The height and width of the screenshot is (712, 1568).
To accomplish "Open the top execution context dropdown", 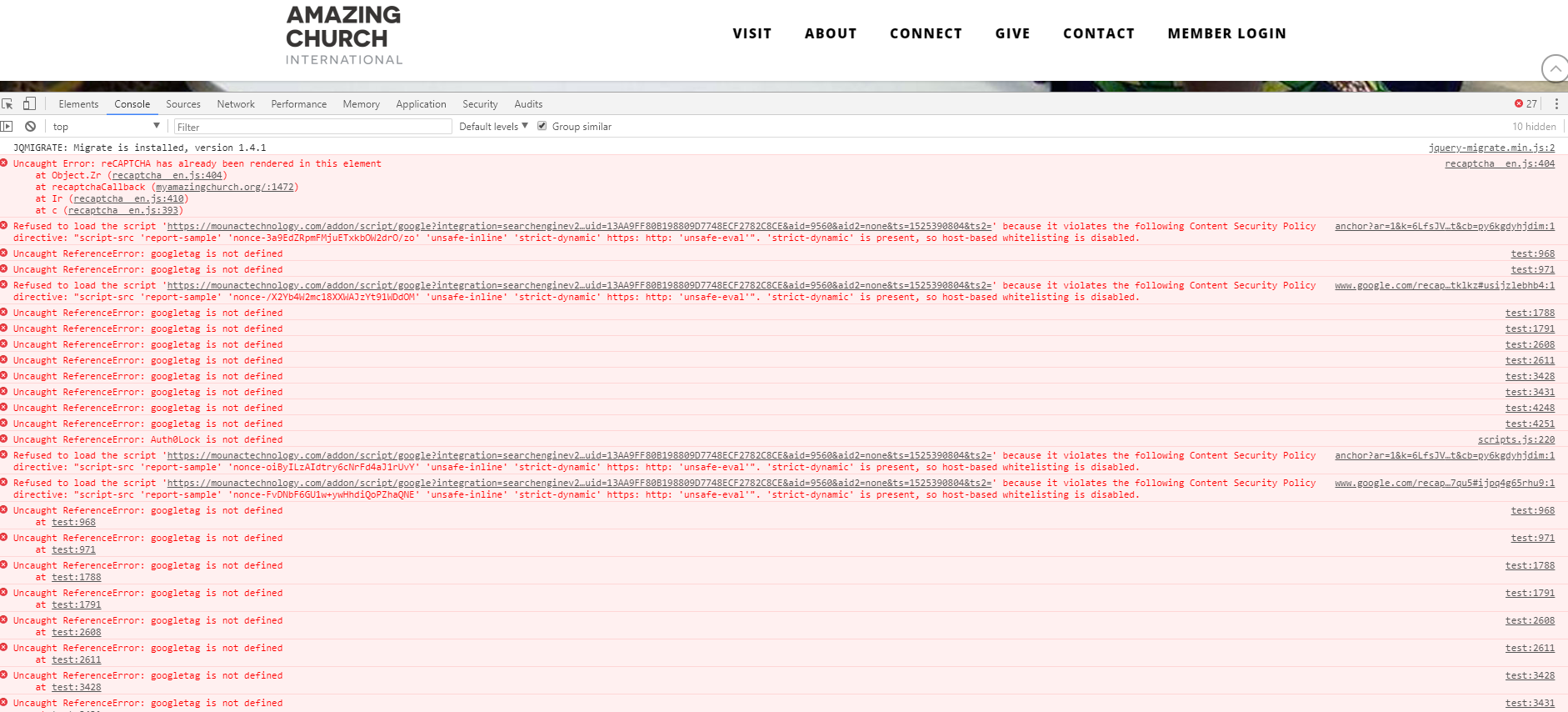I will [106, 127].
